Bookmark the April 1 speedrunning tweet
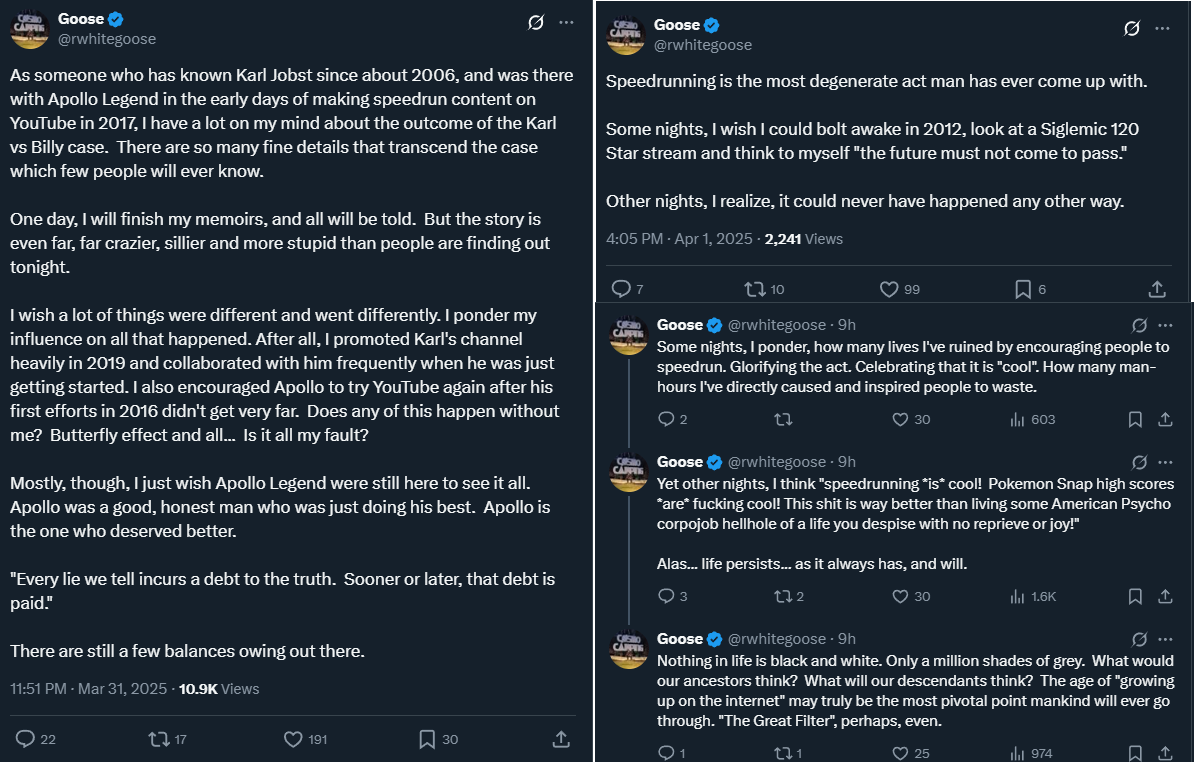The width and height of the screenshot is (1200, 762). coord(1022,289)
